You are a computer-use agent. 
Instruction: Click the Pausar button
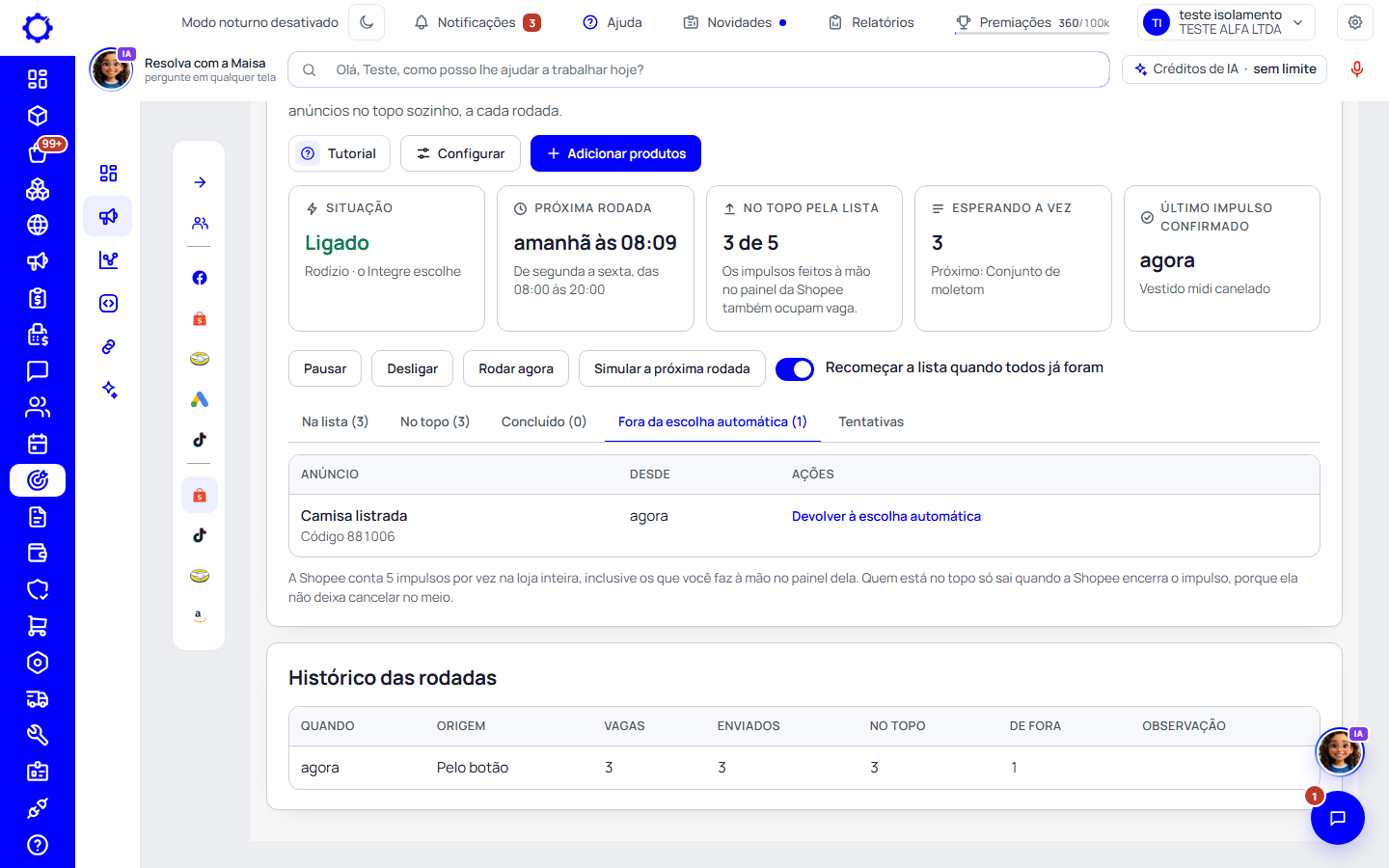[x=325, y=368]
